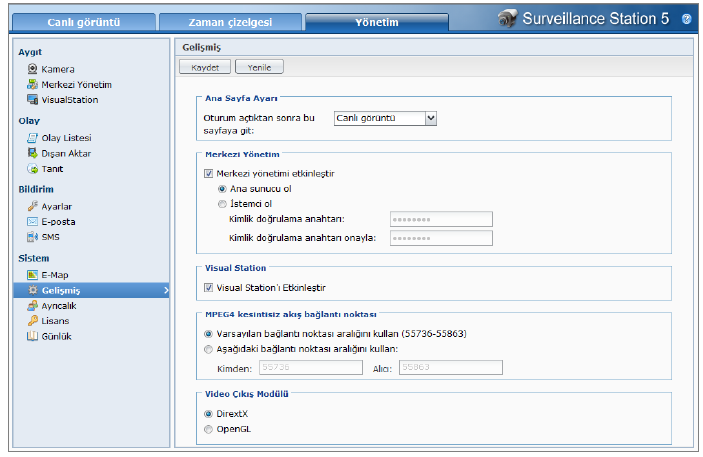Disable Merkezi yönetimi etkinleştir checkbox
The width and height of the screenshot is (703, 457).
point(208,173)
